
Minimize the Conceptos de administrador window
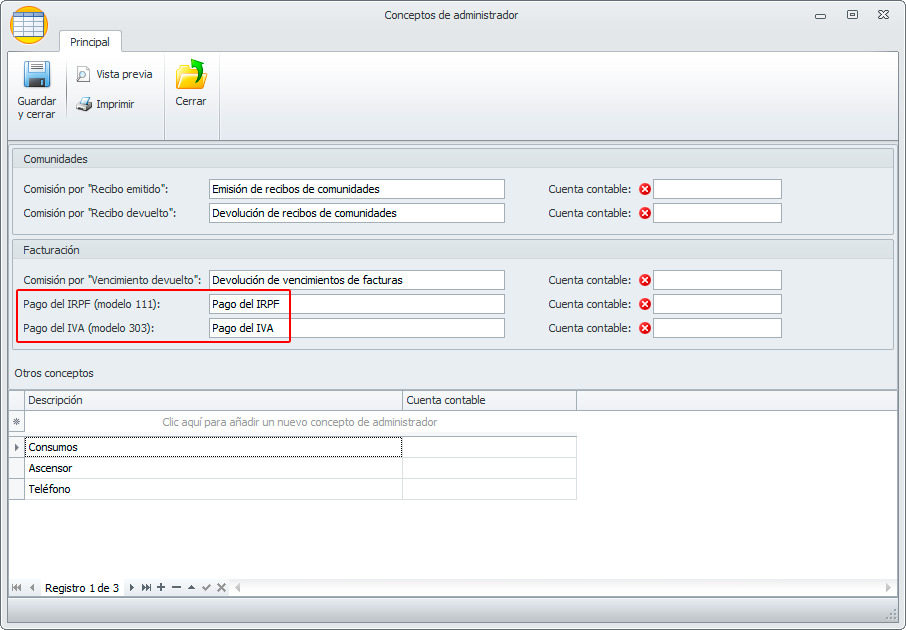(x=820, y=16)
